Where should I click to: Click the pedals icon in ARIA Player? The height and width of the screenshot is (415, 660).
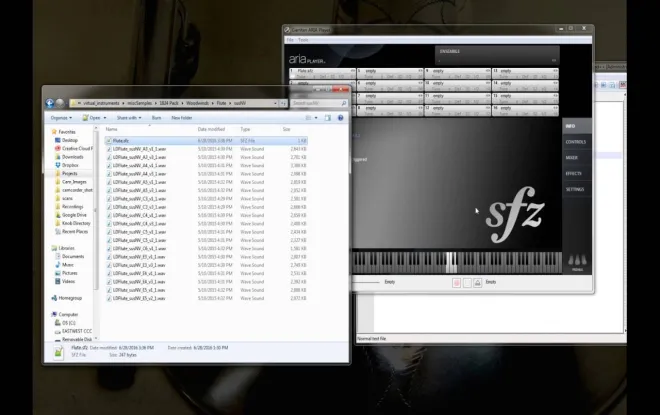[x=577, y=262]
